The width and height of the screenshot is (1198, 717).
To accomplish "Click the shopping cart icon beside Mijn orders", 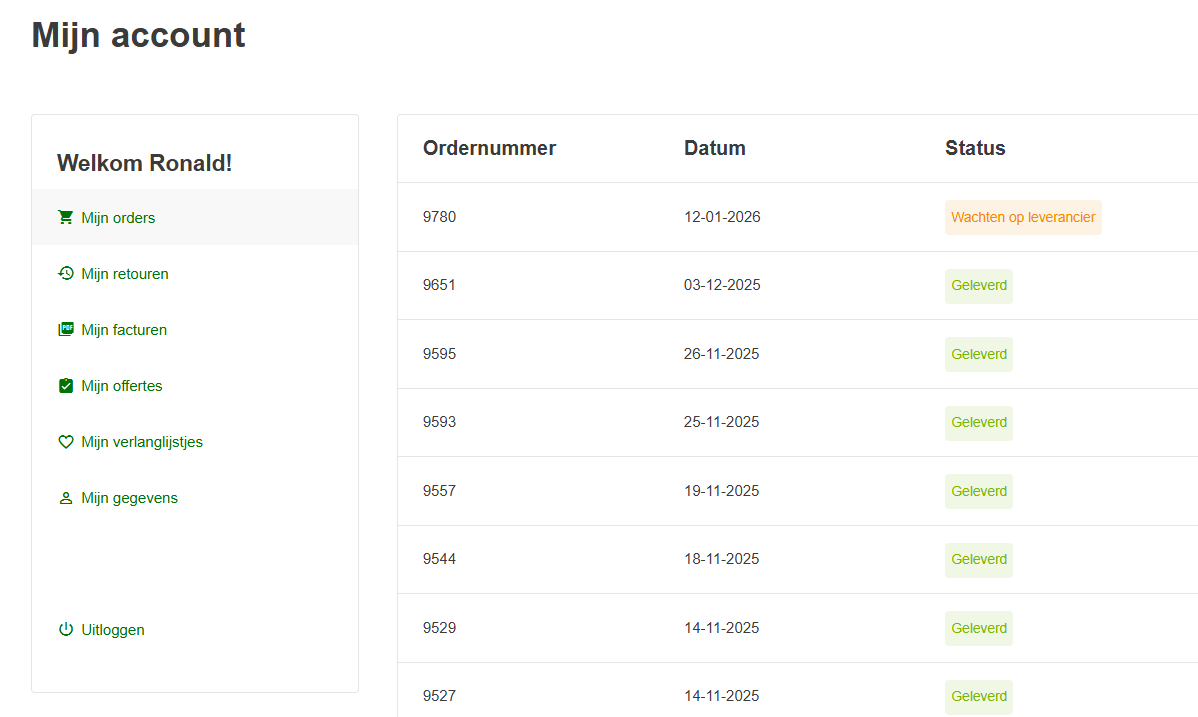I will pyautogui.click(x=66, y=218).
